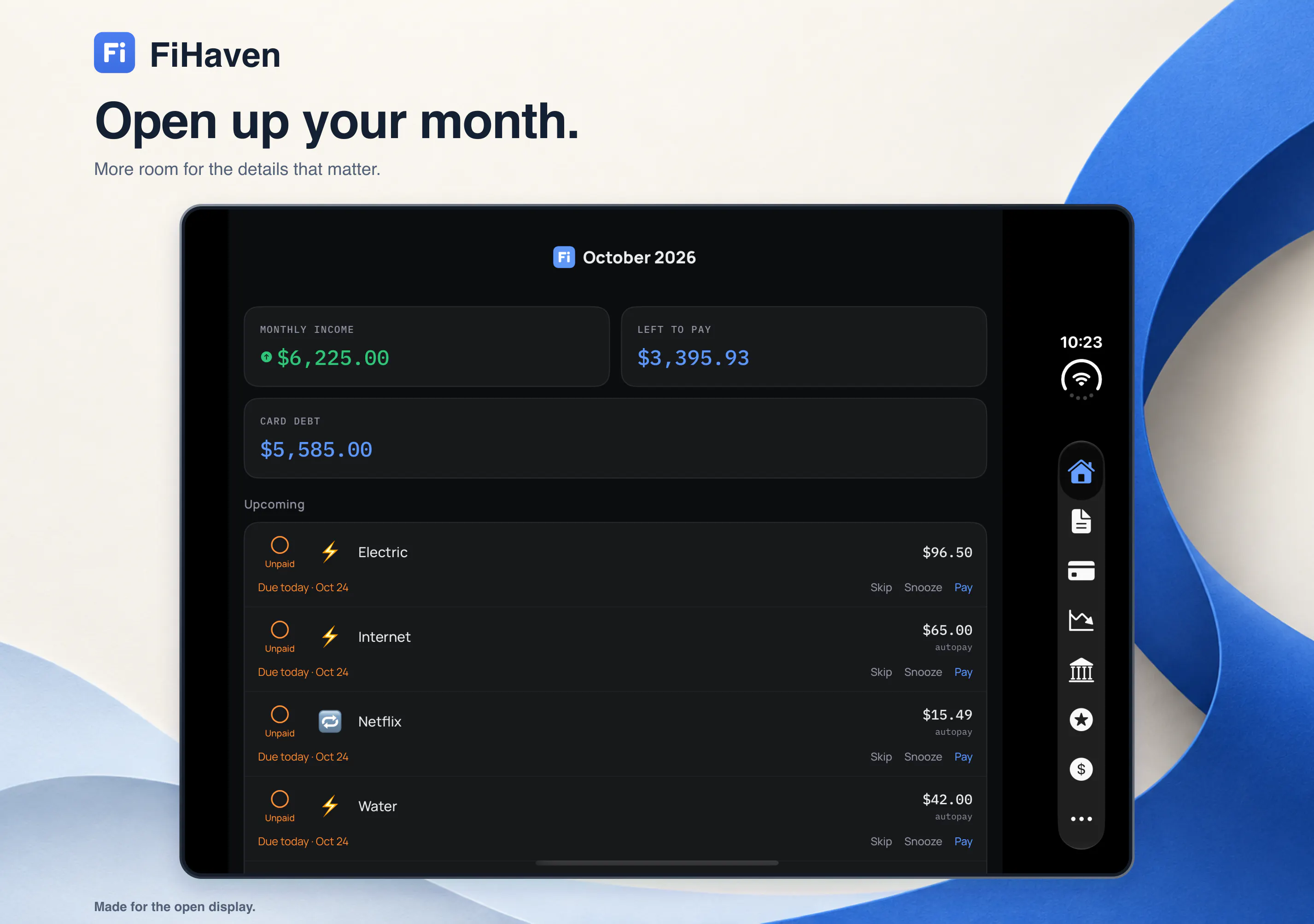Snooze the Internet bill
The width and height of the screenshot is (1314, 924).
[923, 672]
